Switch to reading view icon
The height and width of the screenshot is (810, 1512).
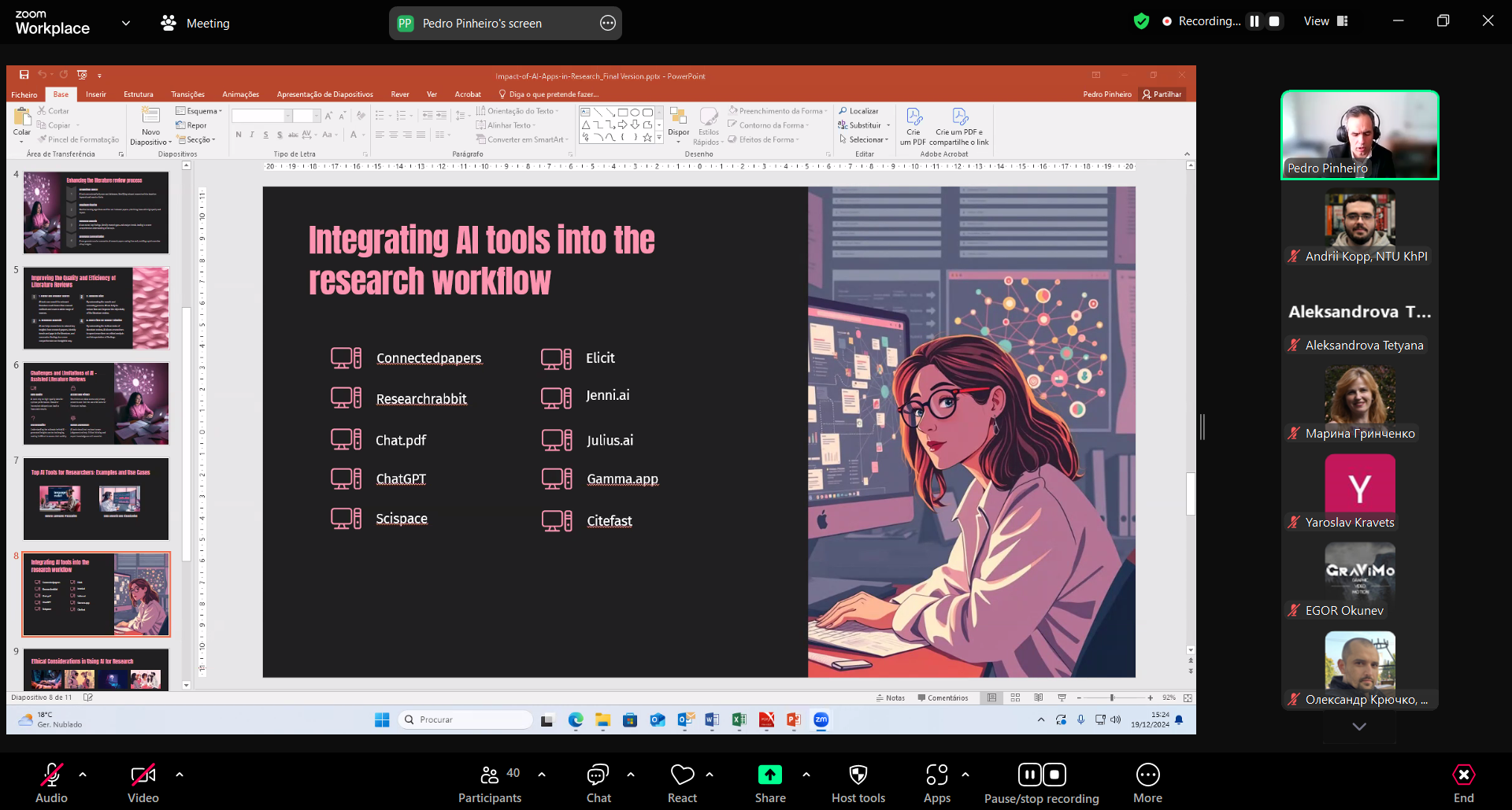pos(1039,697)
